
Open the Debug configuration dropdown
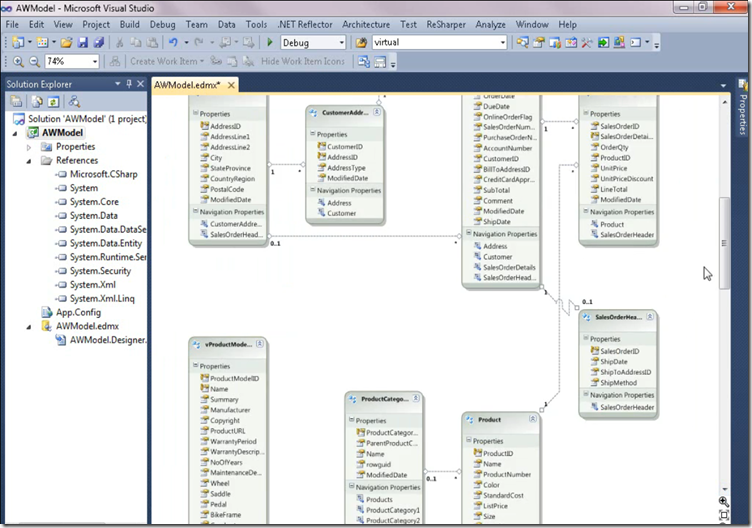click(341, 43)
